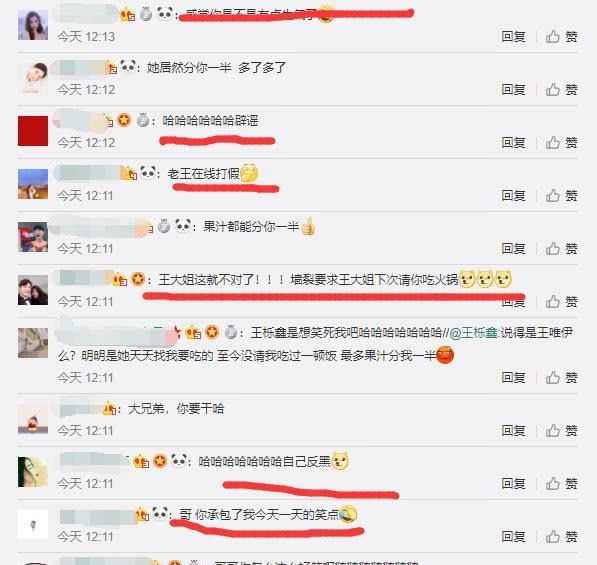Click the panda badge beside 她居然分你一半
This screenshot has width=597, height=565.
coord(128,66)
